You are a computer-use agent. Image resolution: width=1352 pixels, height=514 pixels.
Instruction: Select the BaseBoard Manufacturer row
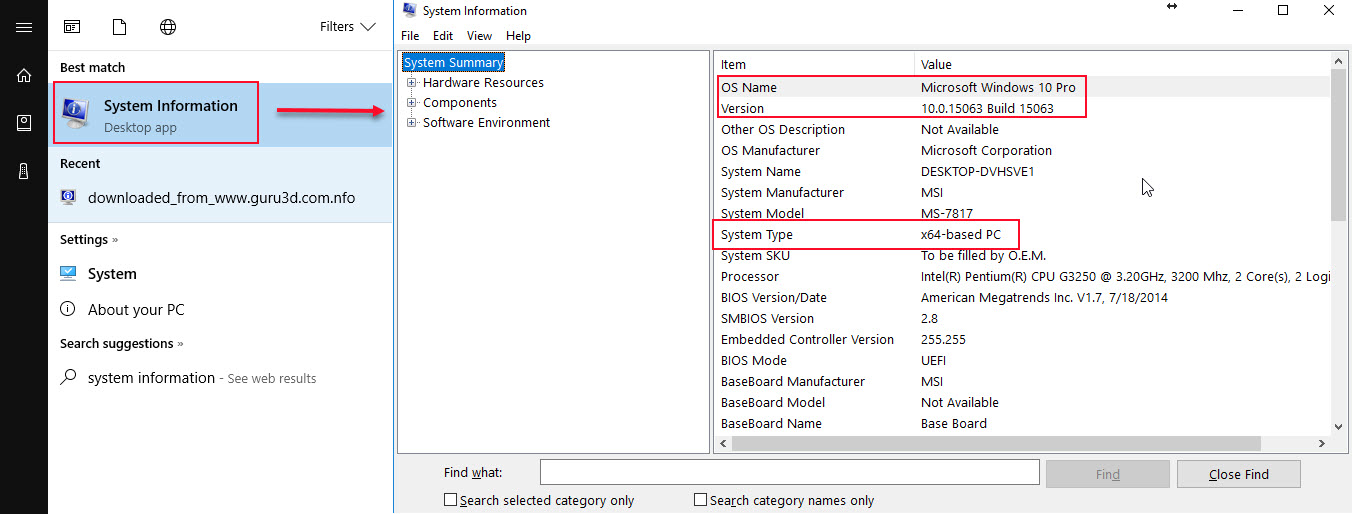[1023, 381]
